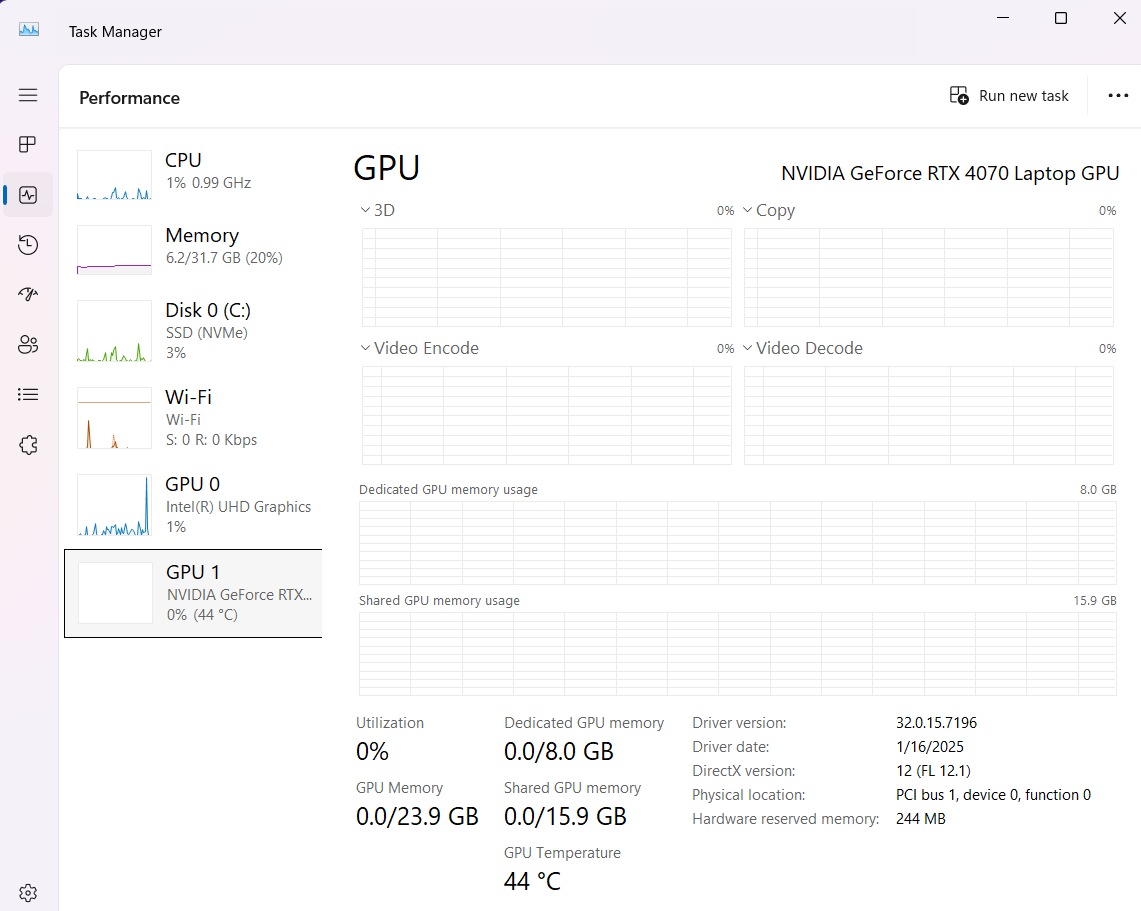
Task: Go to the Processes page icon
Action: (x=28, y=145)
